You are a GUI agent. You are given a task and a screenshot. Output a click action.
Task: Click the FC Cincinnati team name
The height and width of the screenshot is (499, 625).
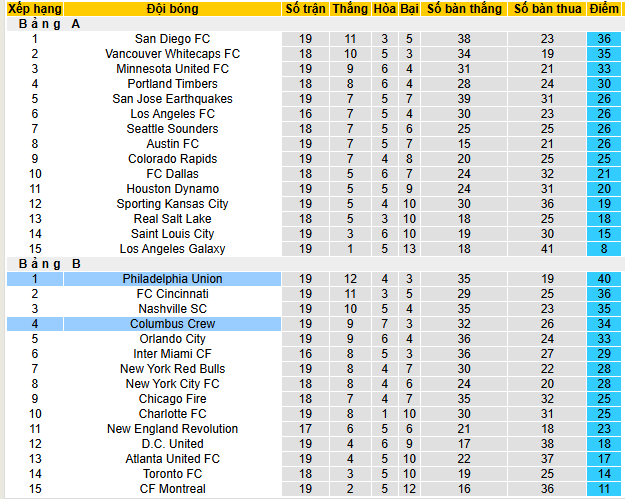[172, 294]
